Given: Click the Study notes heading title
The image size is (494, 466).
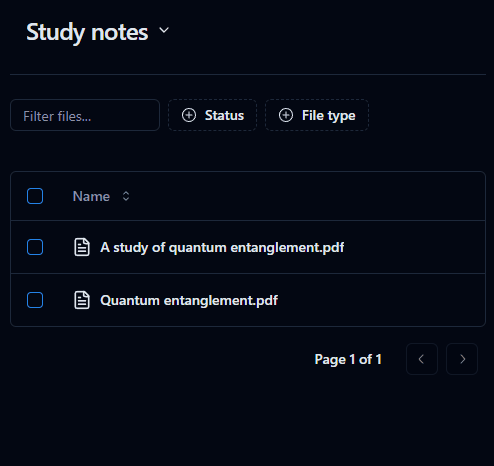Looking at the screenshot, I should [x=87, y=32].
